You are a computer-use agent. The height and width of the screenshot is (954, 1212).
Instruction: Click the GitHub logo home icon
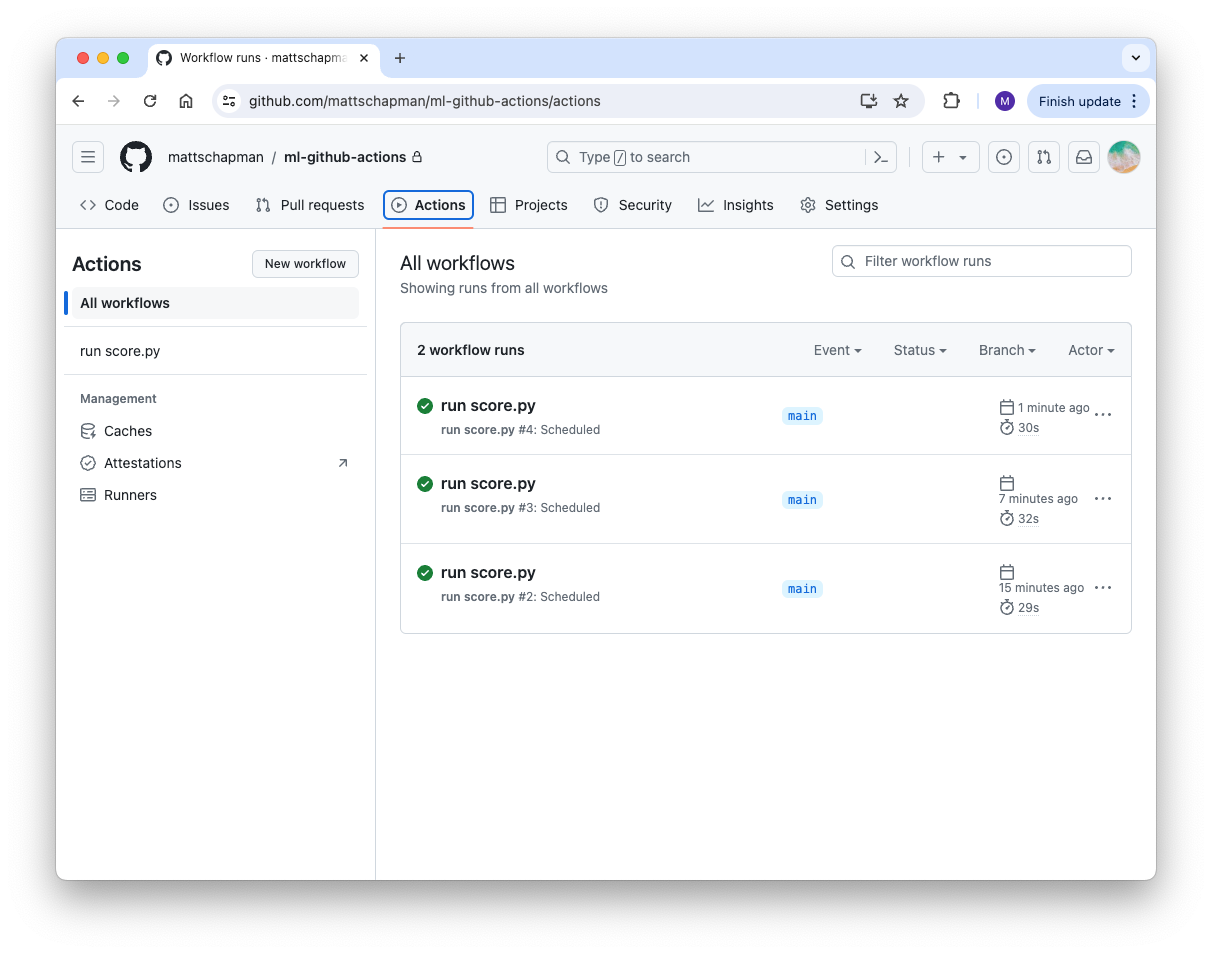pos(136,157)
